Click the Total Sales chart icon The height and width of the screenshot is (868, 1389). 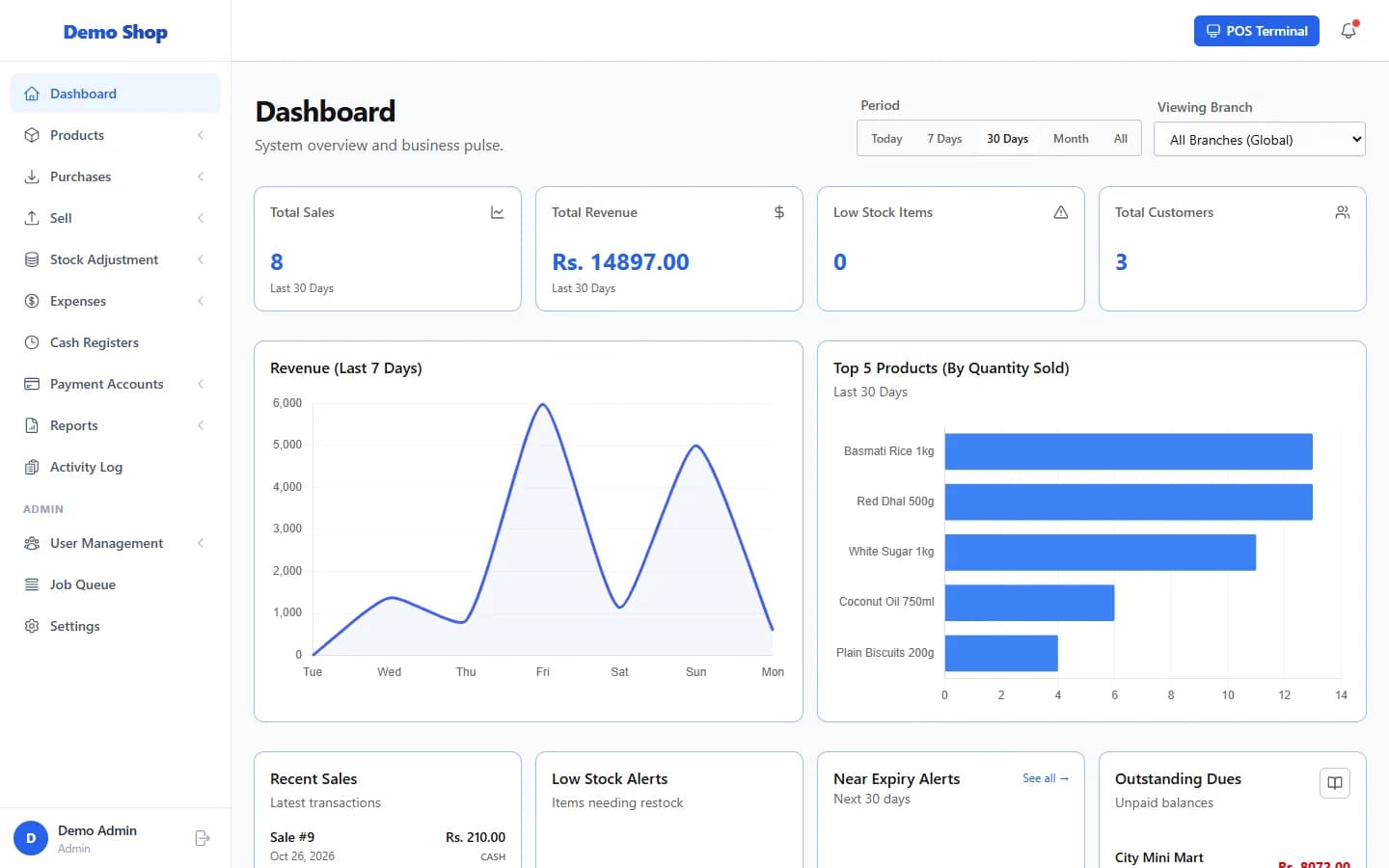click(498, 212)
